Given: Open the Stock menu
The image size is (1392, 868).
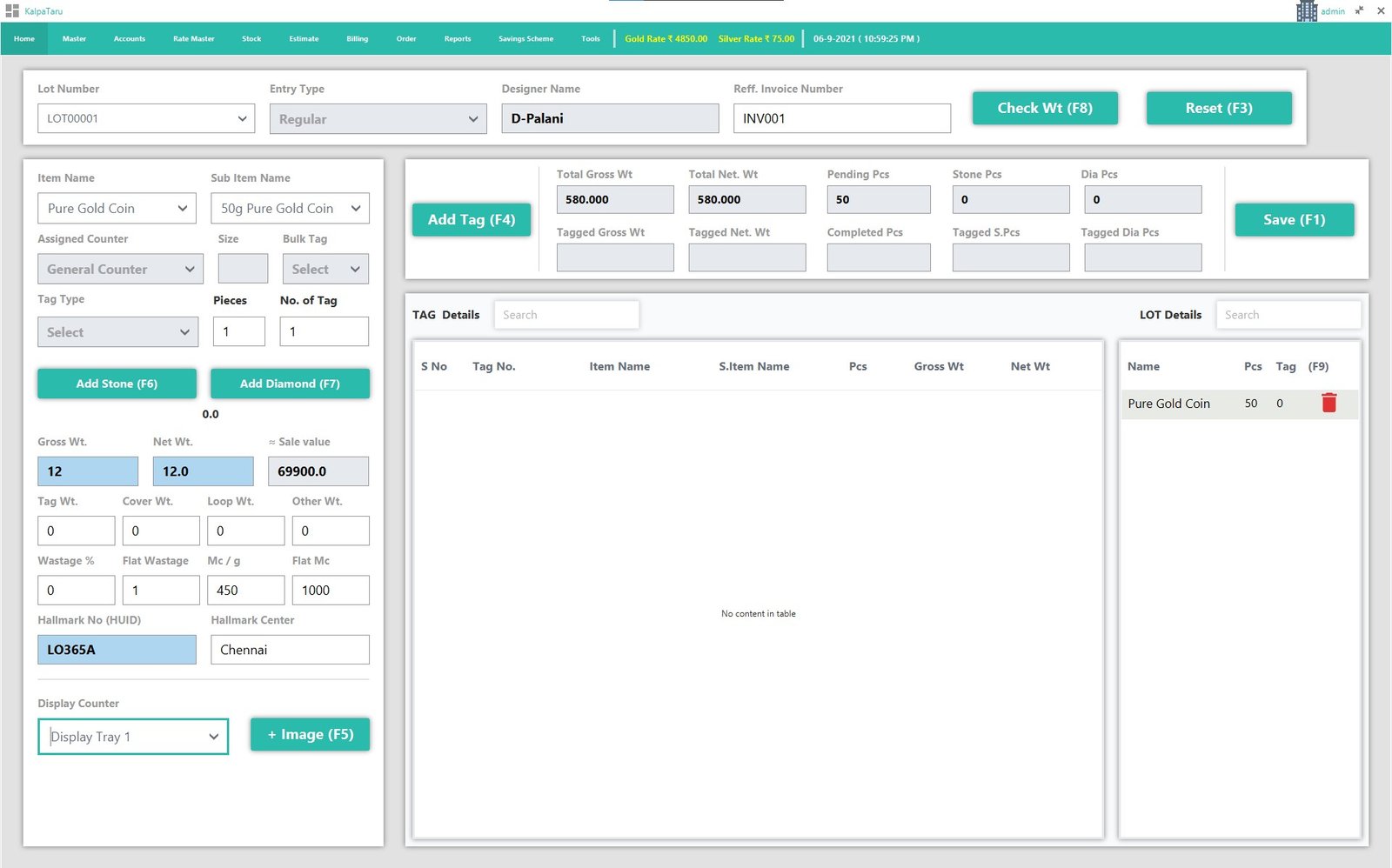Looking at the screenshot, I should point(251,38).
